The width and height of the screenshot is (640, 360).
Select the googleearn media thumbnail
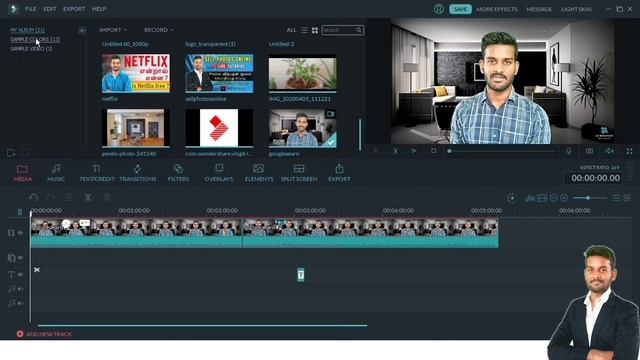[x=302, y=128]
